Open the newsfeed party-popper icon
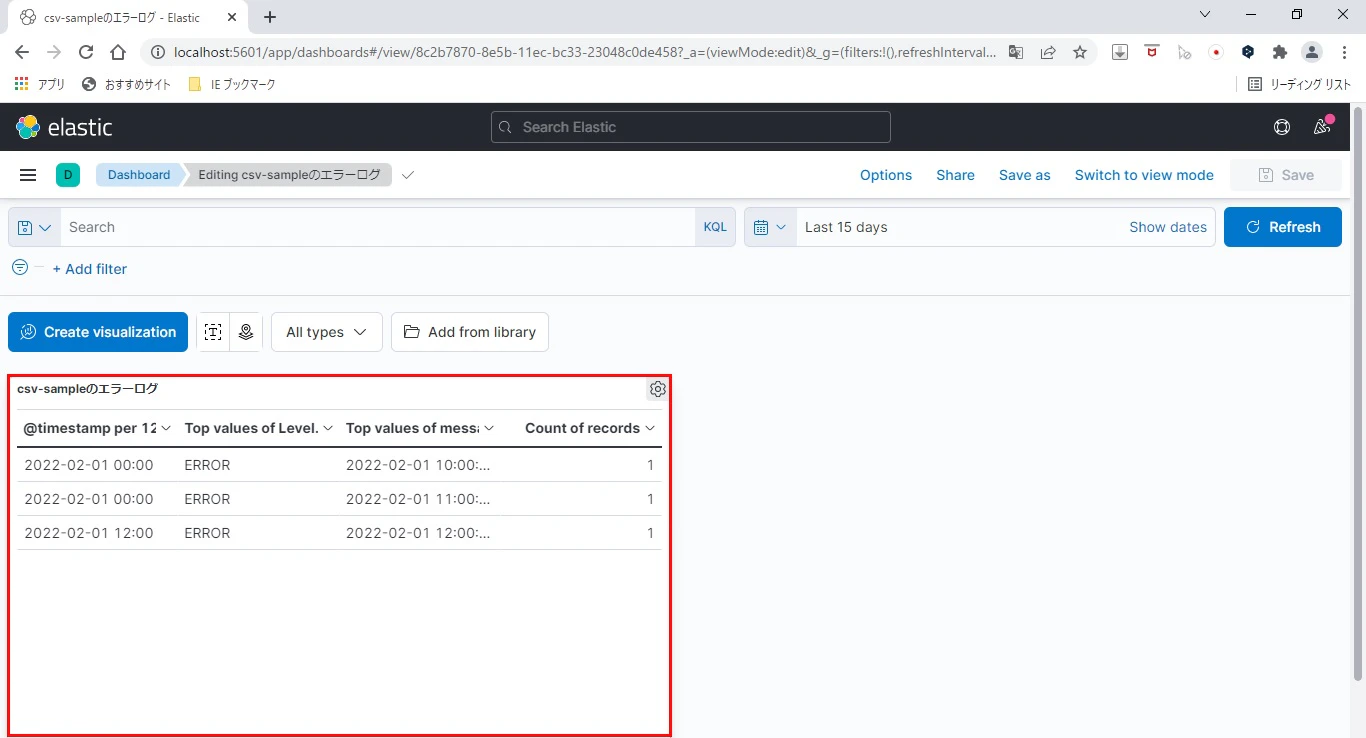 (x=1323, y=127)
